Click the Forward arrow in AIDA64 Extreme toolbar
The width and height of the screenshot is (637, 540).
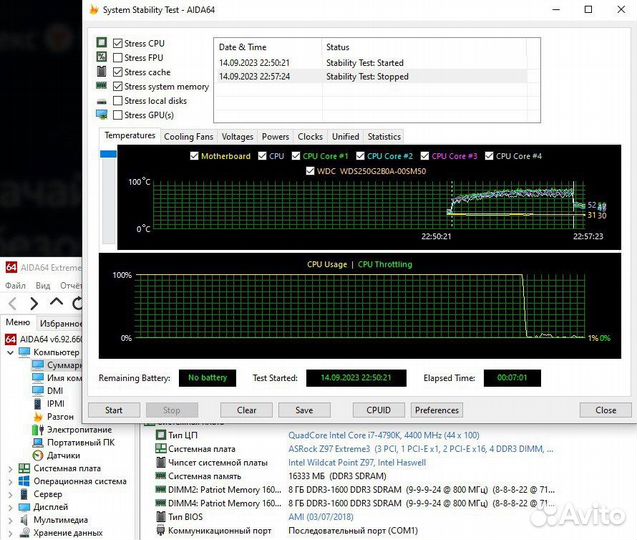pos(34,303)
